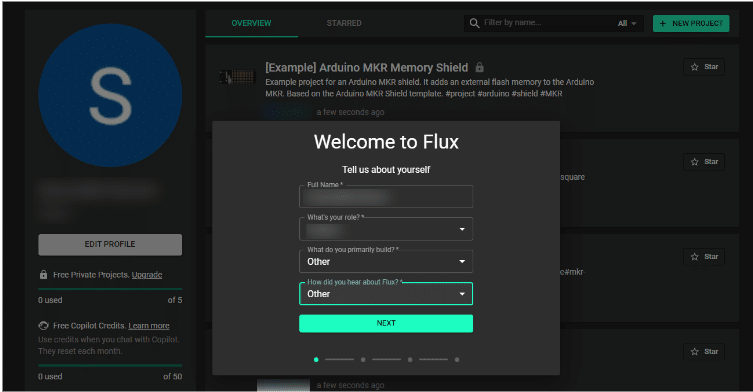Click the Edit Profile button
The height and width of the screenshot is (392, 753).
[110, 245]
